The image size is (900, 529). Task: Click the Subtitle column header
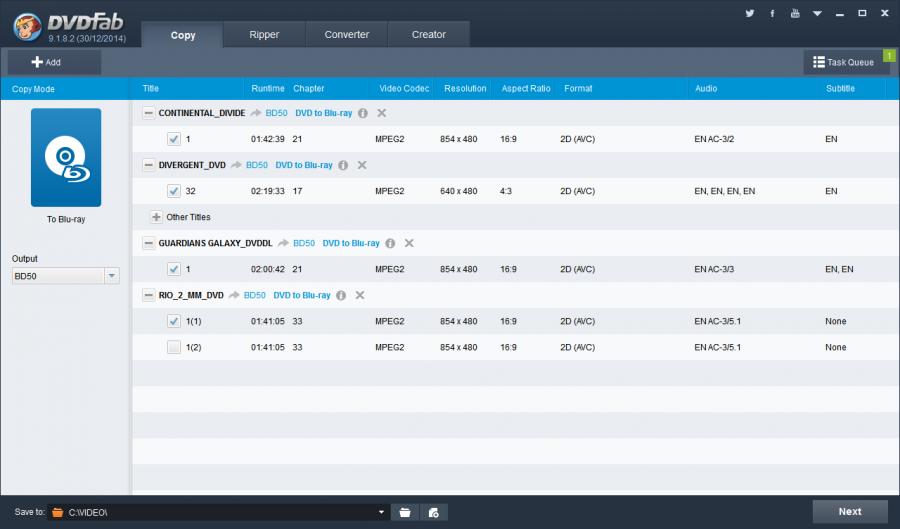pyautogui.click(x=840, y=88)
